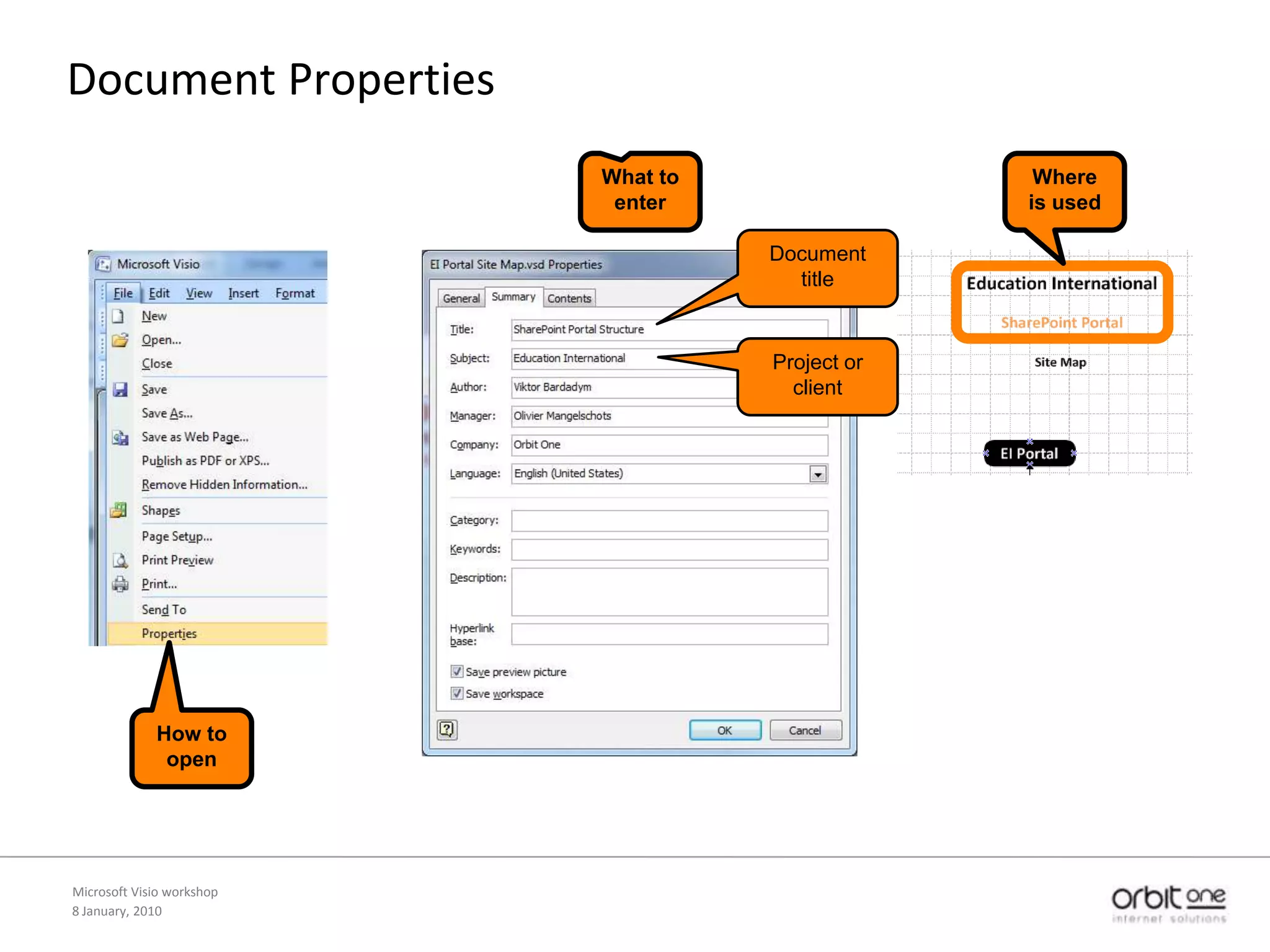This screenshot has width=1270, height=952.
Task: Choose Send To menu entry
Action: coord(217,610)
